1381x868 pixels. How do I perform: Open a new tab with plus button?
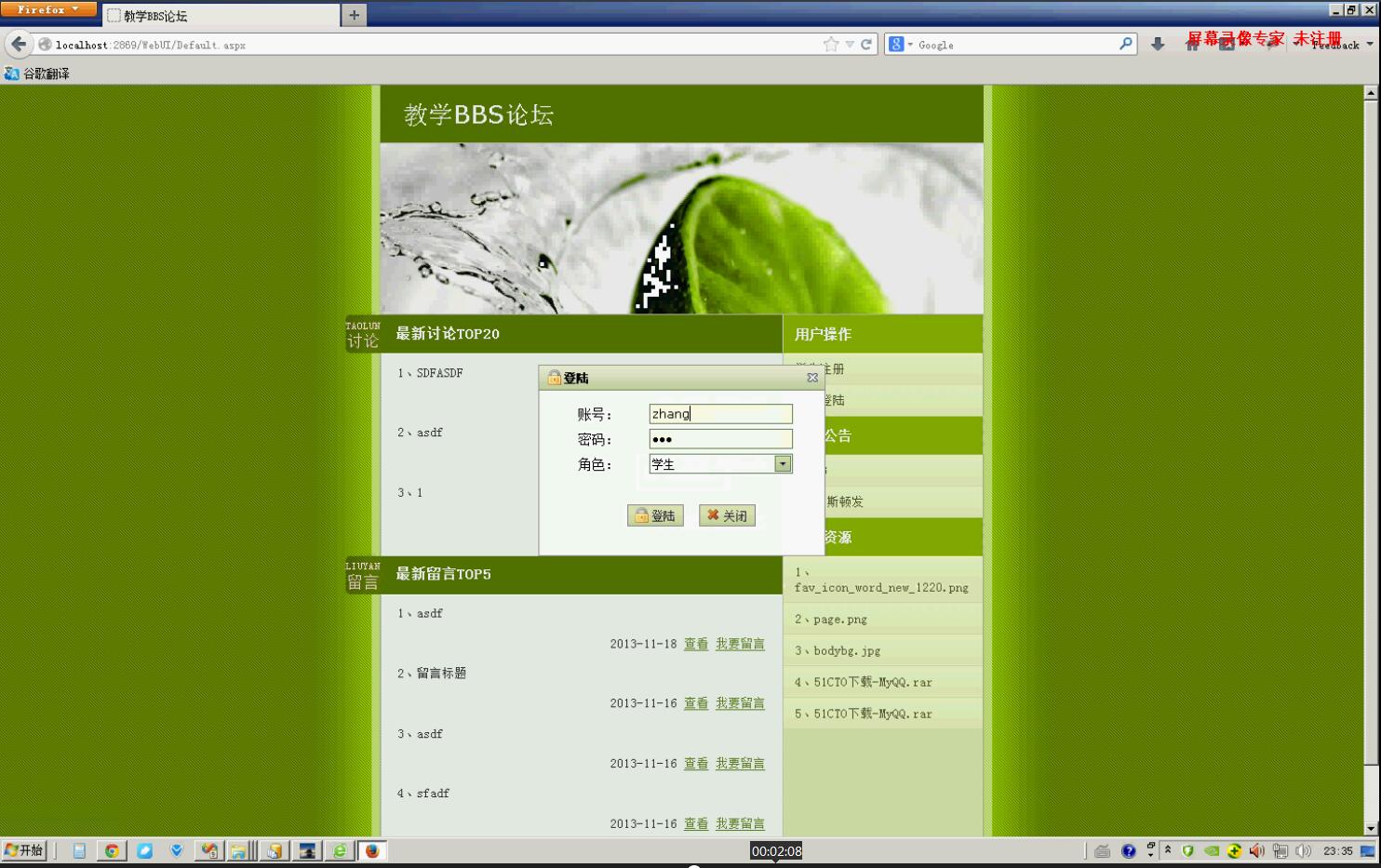click(x=354, y=15)
